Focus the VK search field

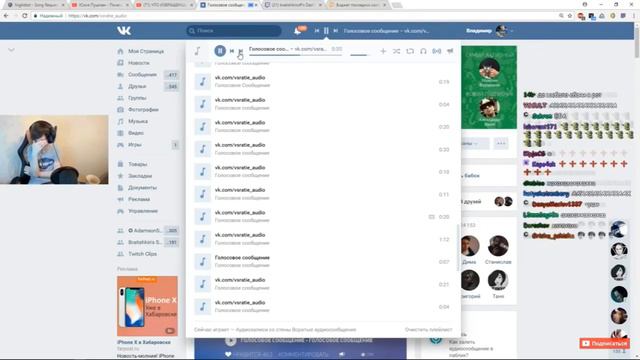coord(234,31)
